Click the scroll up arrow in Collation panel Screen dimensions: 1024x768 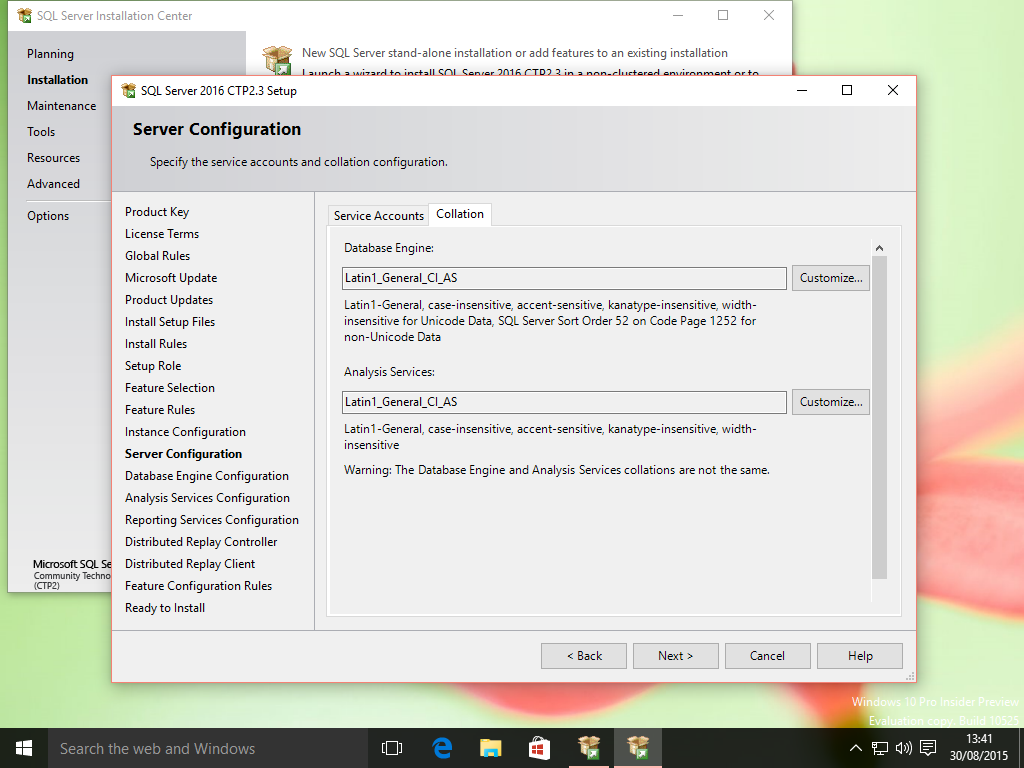879,248
